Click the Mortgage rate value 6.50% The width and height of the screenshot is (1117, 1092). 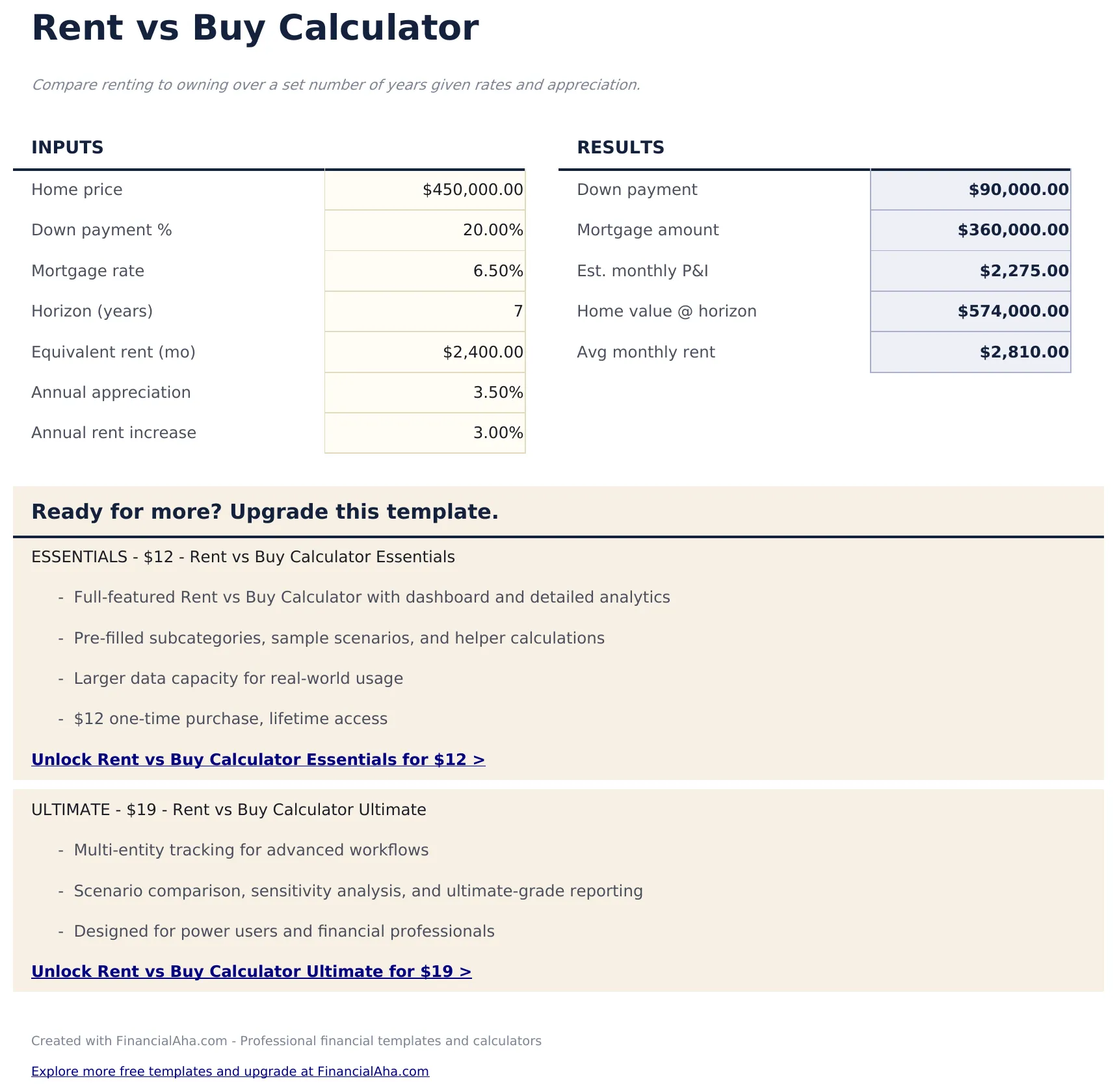424,271
